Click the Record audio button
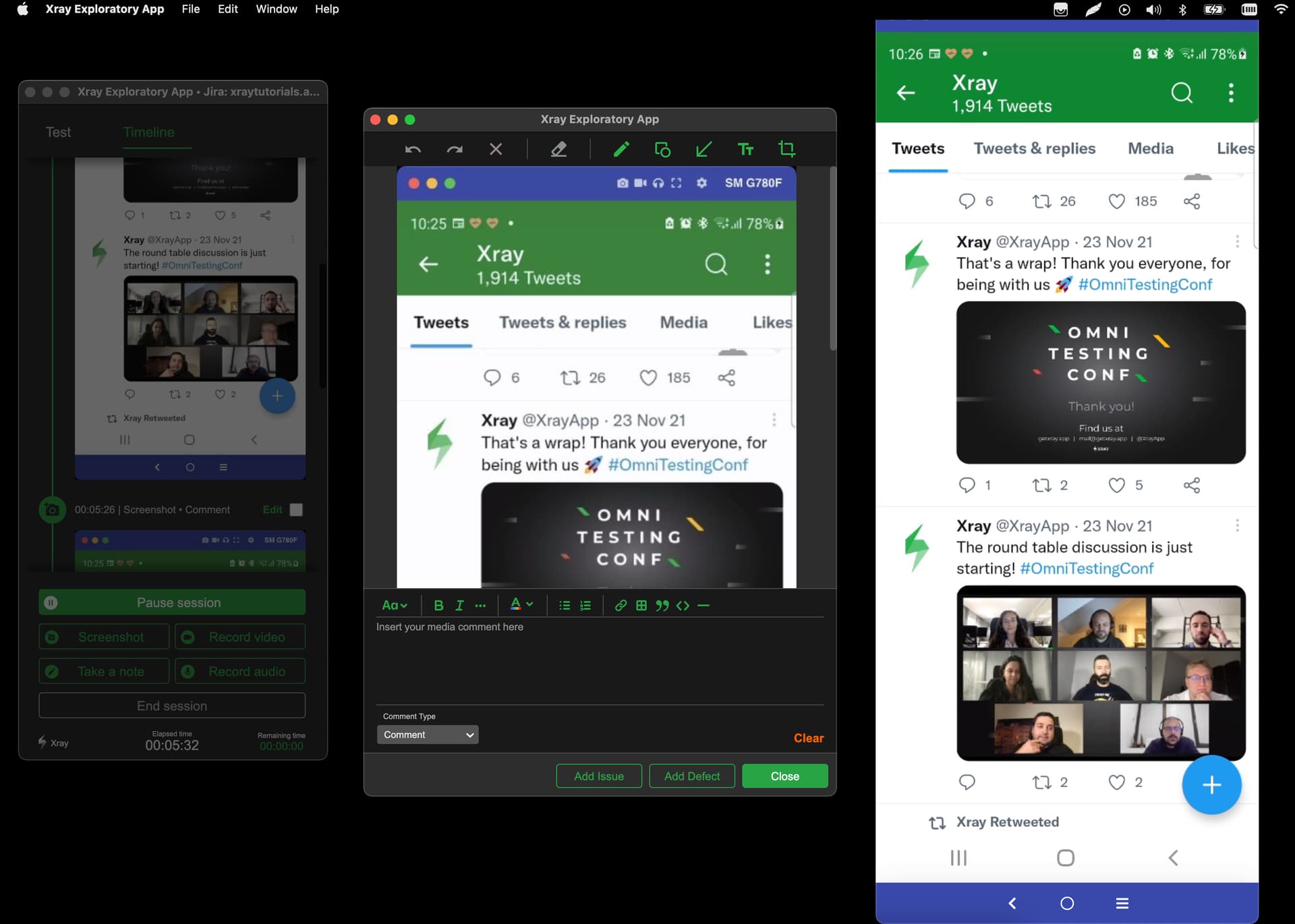This screenshot has height=924, width=1295. (240, 671)
